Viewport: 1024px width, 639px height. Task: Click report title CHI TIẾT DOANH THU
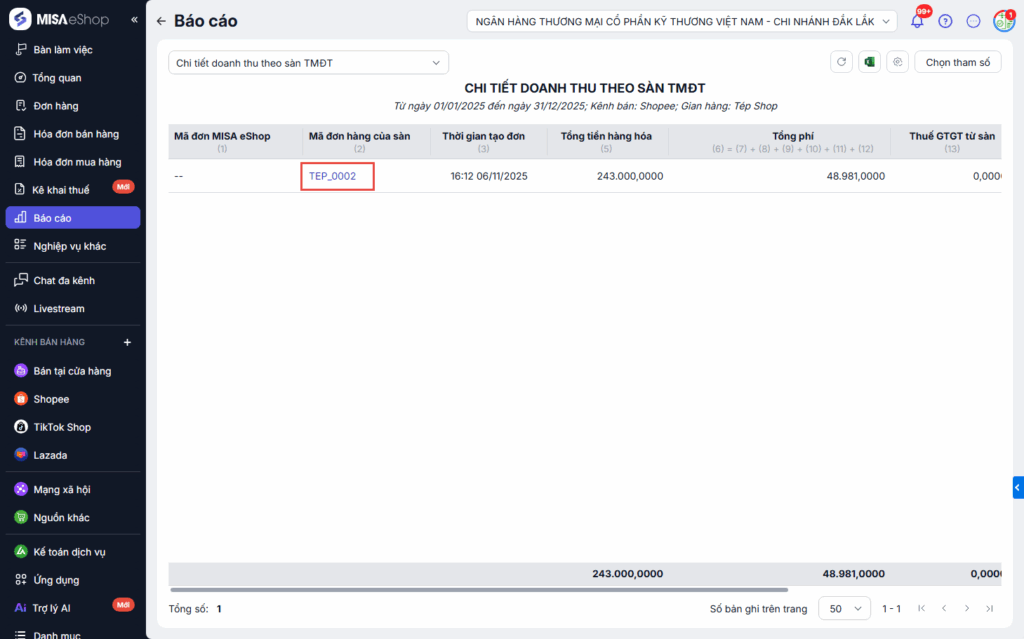(584, 88)
